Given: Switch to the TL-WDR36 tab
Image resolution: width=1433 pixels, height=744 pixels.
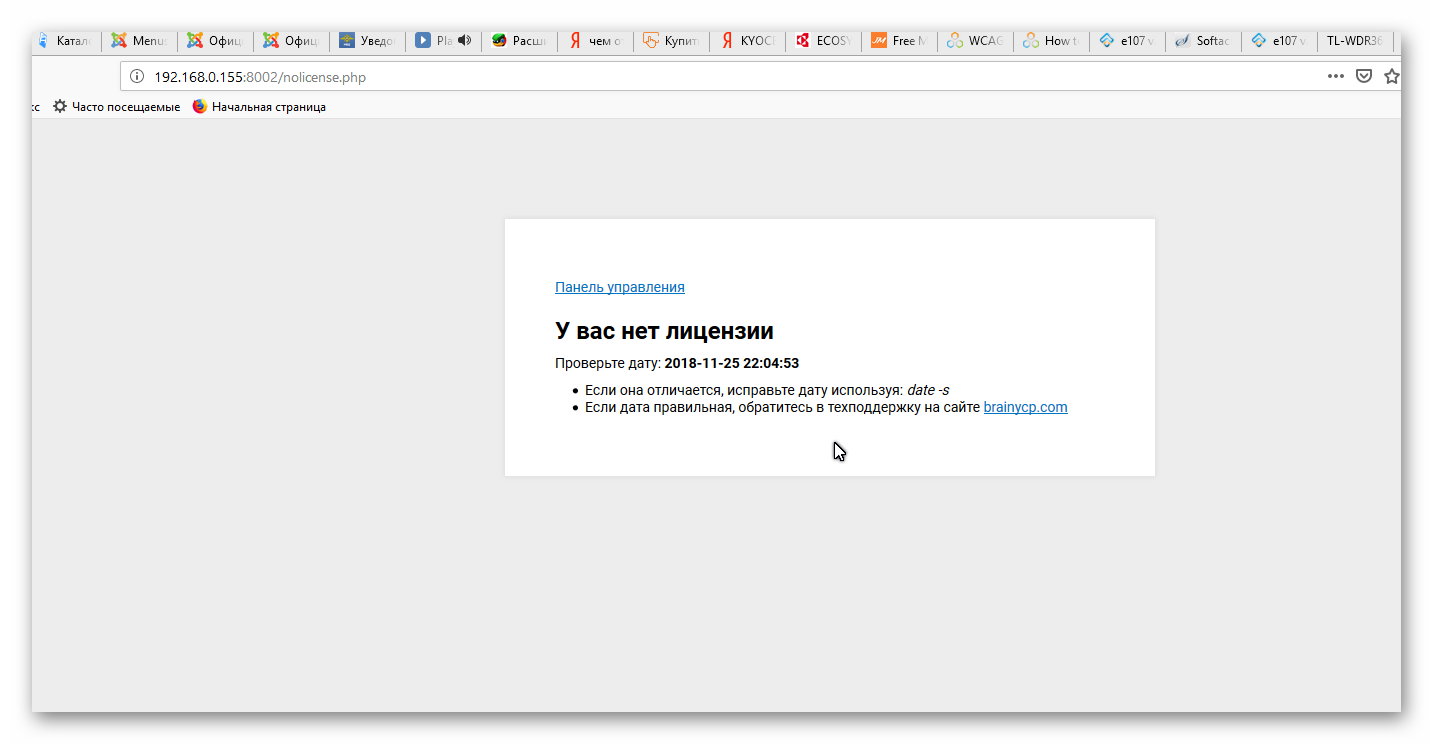Looking at the screenshot, I should coord(1355,41).
